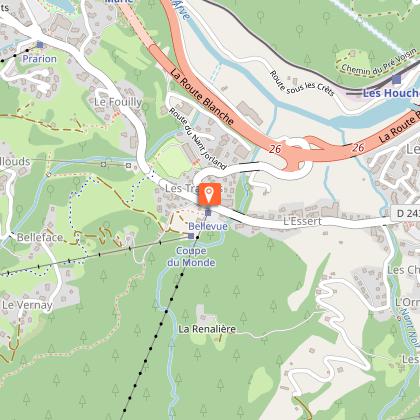Viewport: 420px width, 420px height.
Task: Click the D 243 road shield
Action: [407, 213]
